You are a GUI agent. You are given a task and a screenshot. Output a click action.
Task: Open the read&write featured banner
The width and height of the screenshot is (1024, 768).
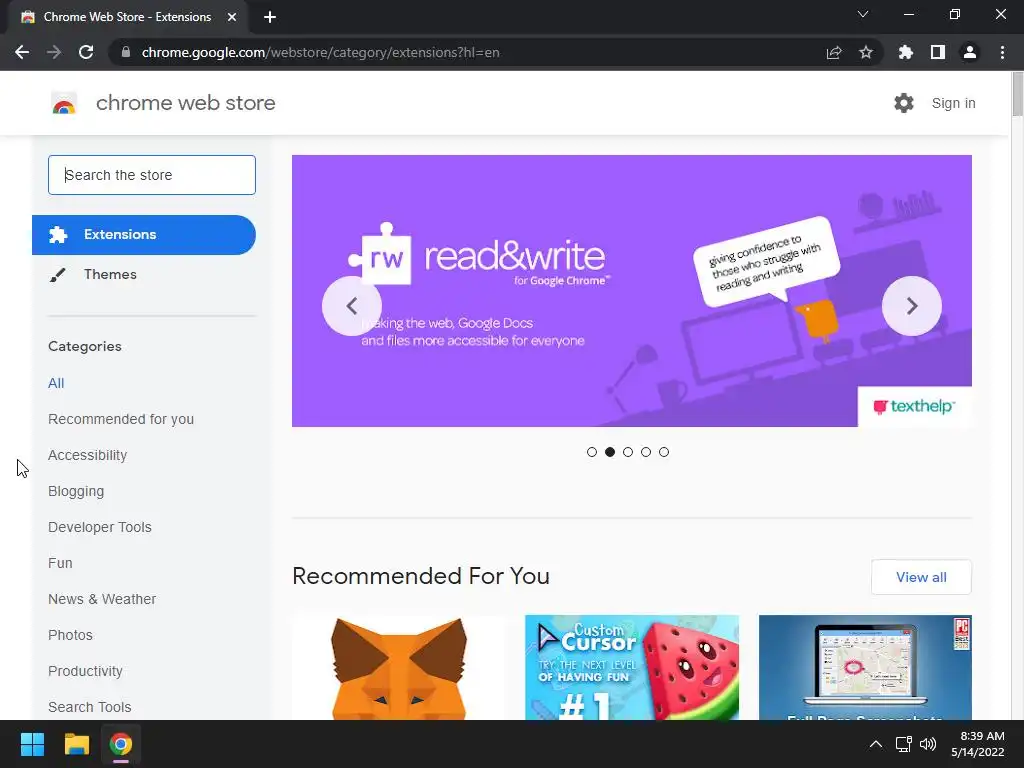[x=632, y=291]
